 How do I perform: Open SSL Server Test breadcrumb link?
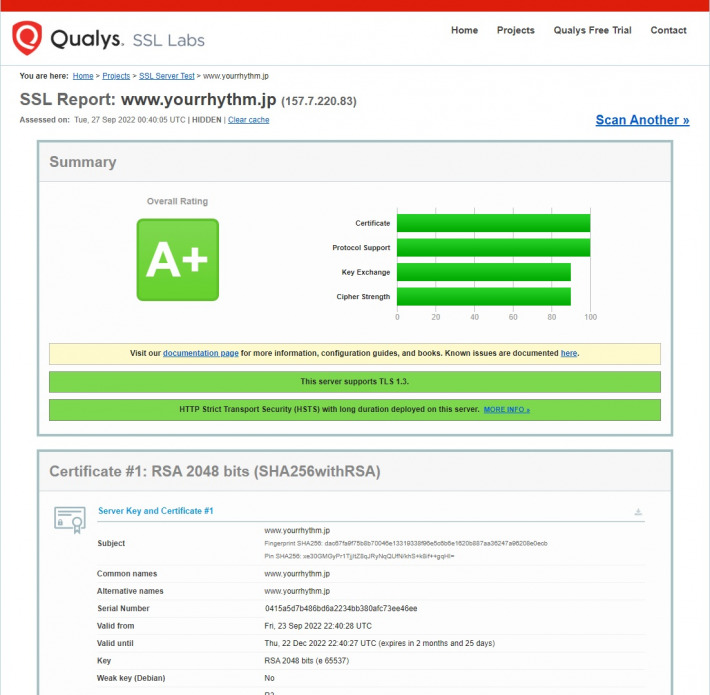coord(166,76)
